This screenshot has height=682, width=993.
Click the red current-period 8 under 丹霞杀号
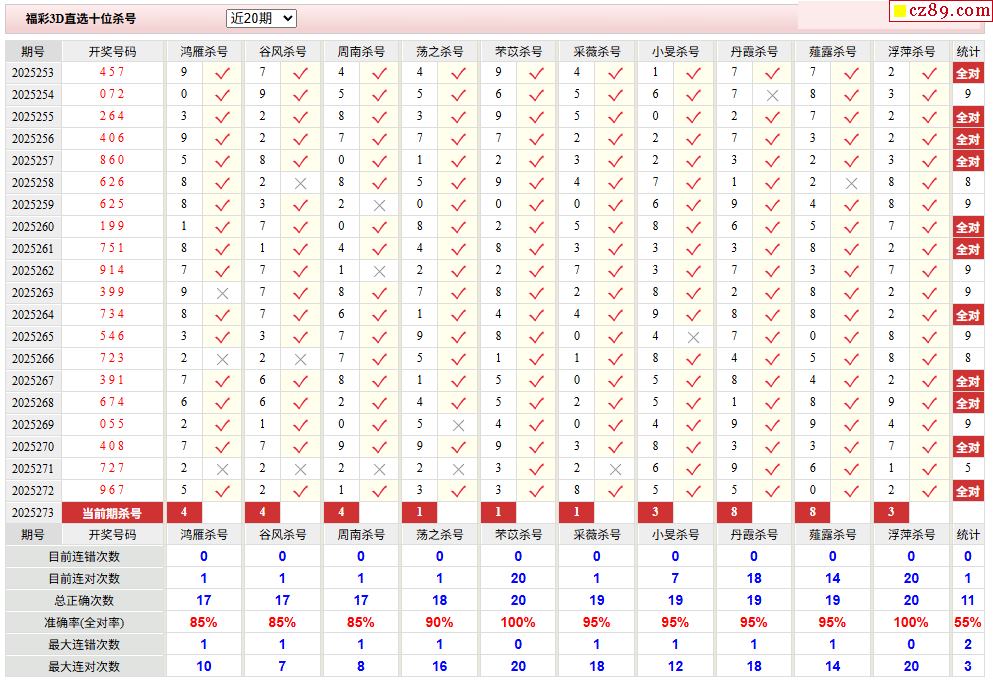click(x=734, y=513)
